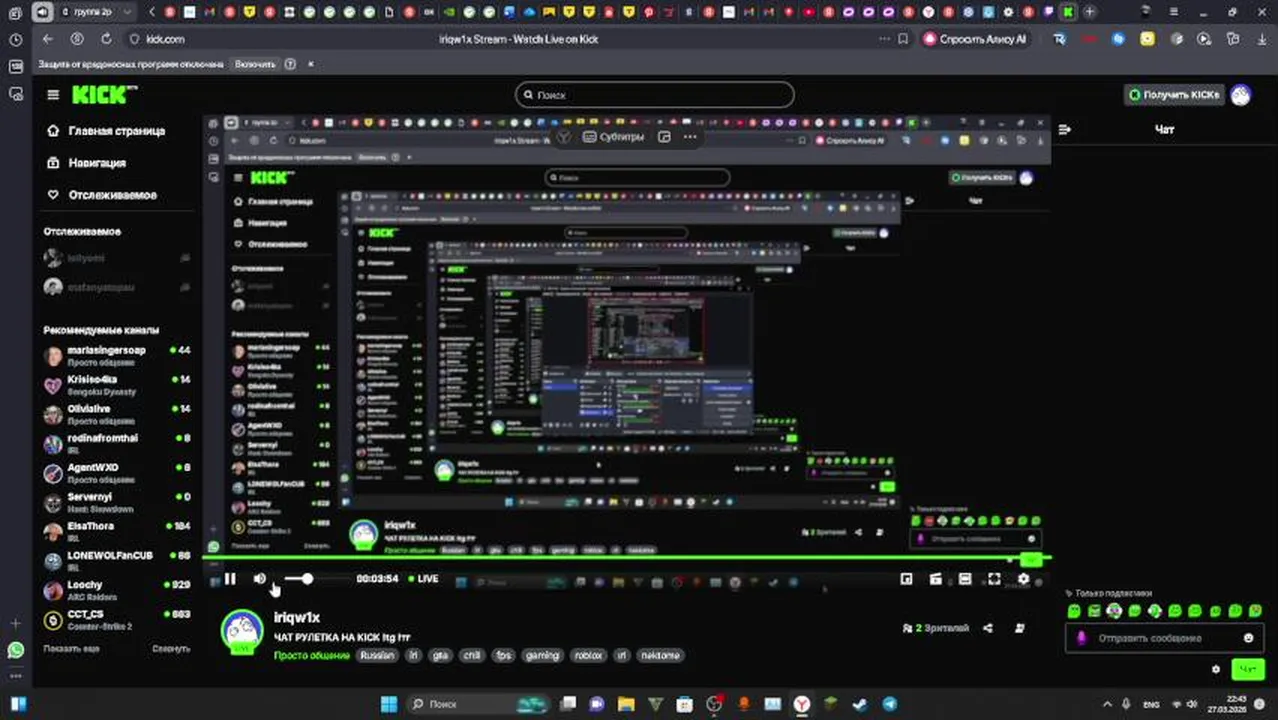Screen dimensions: 1278x720
Task: Open LONEWOLFanCUB channel
Action: click(117, 561)
